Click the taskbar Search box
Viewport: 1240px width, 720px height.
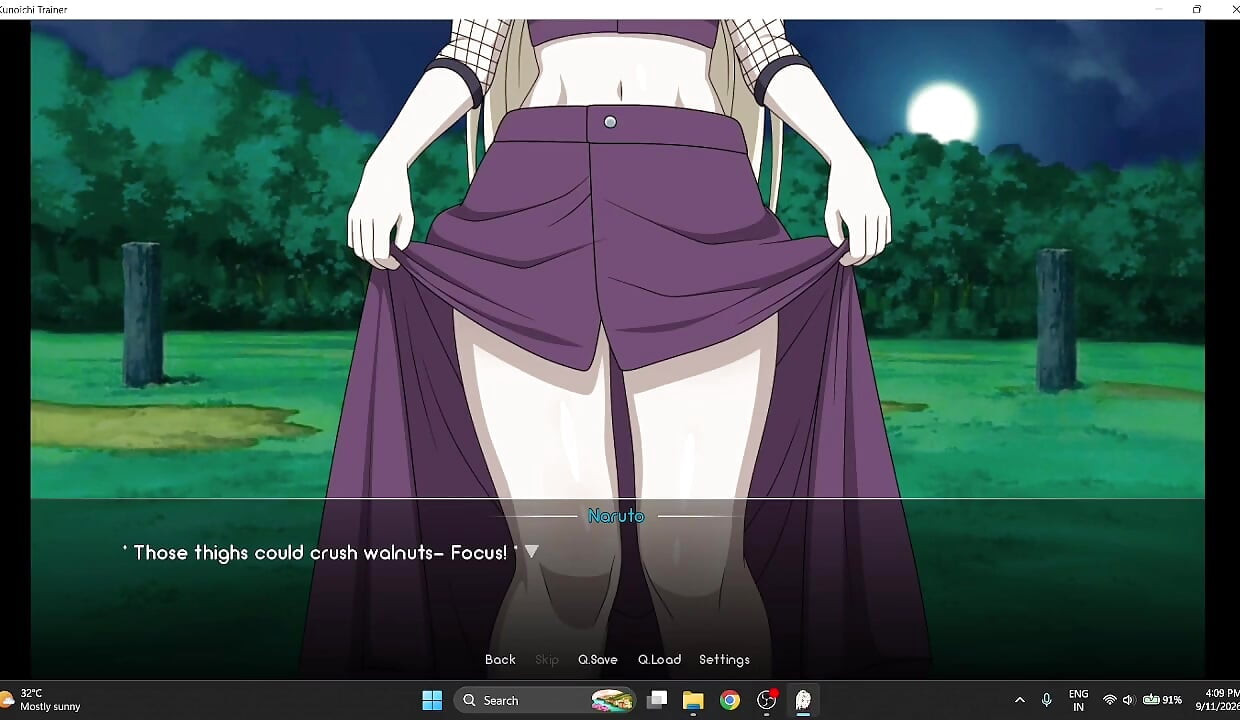545,700
